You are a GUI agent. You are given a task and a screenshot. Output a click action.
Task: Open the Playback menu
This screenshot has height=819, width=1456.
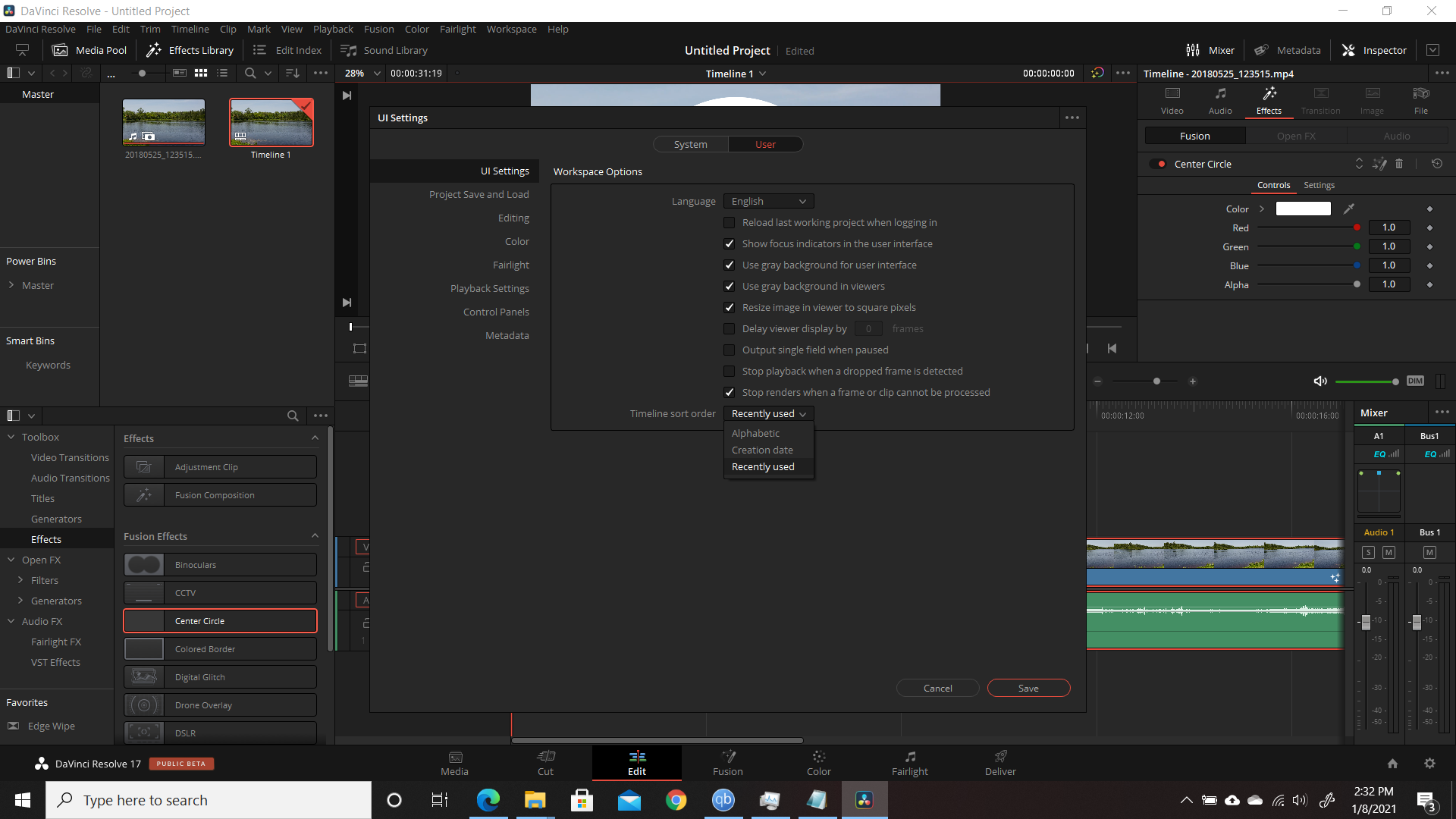[x=333, y=29]
